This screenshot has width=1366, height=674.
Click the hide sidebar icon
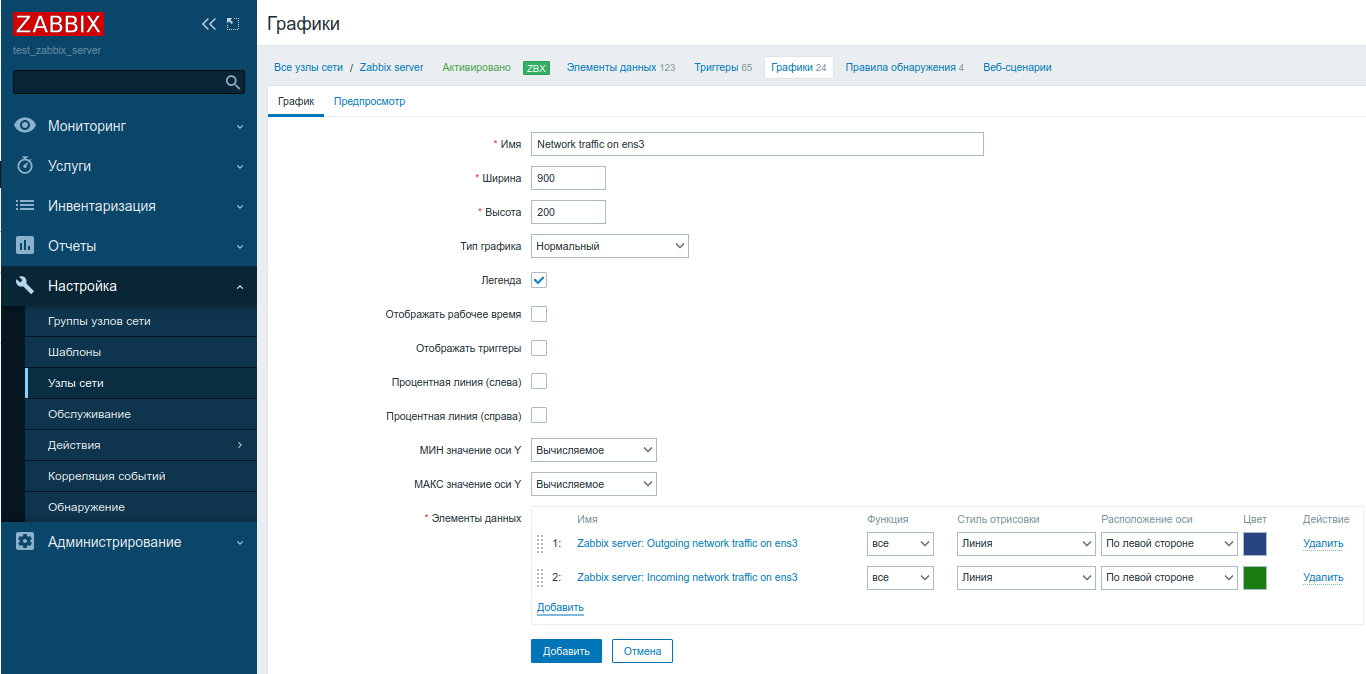point(233,24)
